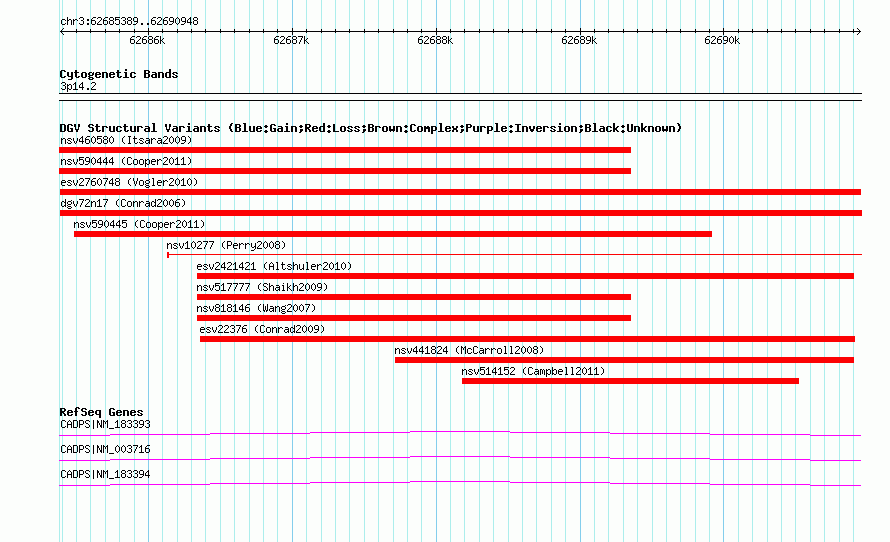Click the 62686k ruler mark

(147, 41)
